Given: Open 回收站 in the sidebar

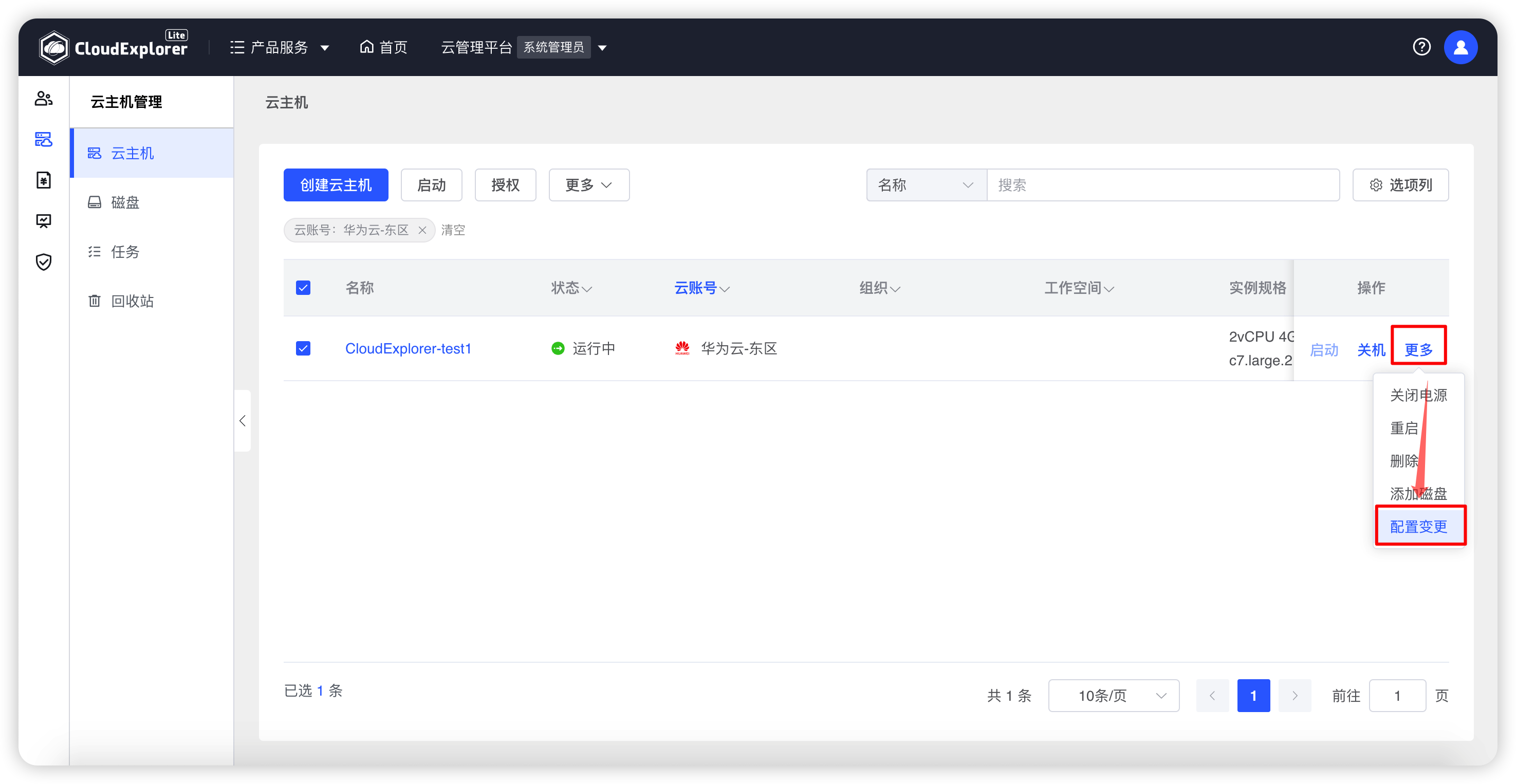Looking at the screenshot, I should [x=152, y=301].
